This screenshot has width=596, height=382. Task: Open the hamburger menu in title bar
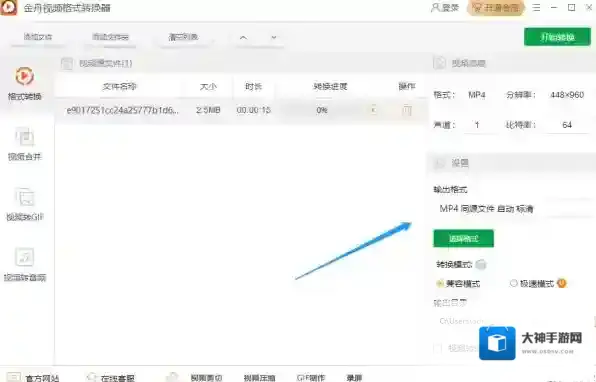pos(536,8)
